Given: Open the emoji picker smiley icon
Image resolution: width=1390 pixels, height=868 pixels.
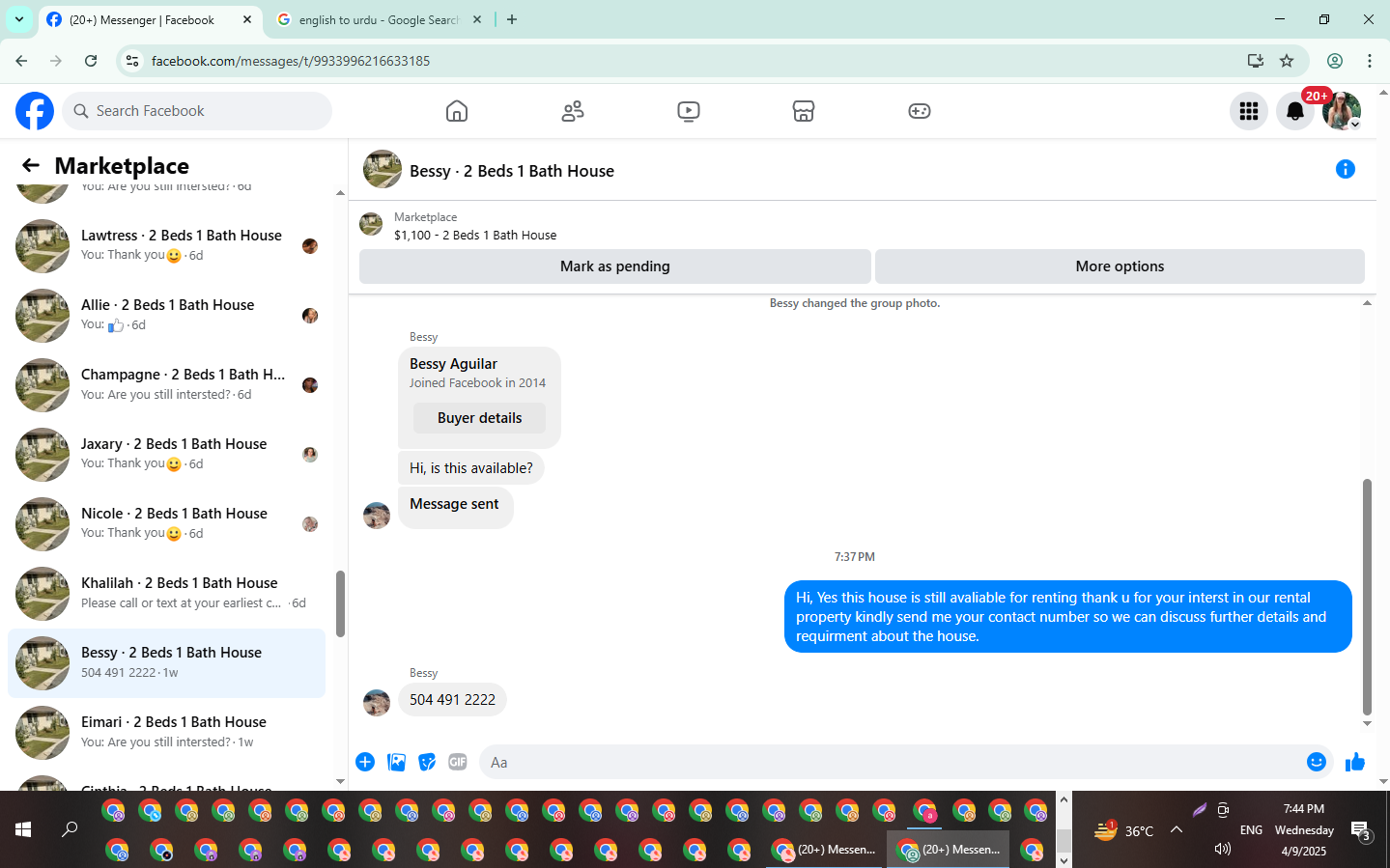Looking at the screenshot, I should (x=1316, y=762).
